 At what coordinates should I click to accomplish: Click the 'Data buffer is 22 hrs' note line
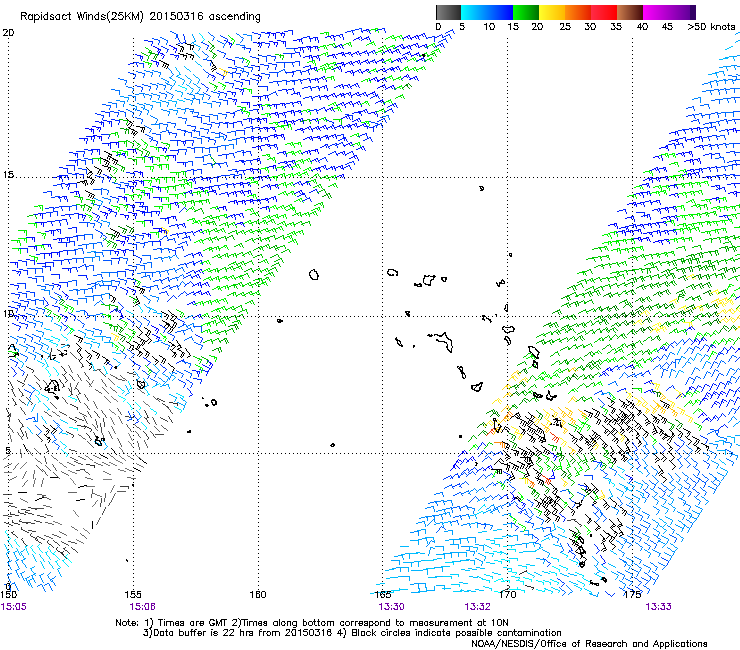[352, 633]
